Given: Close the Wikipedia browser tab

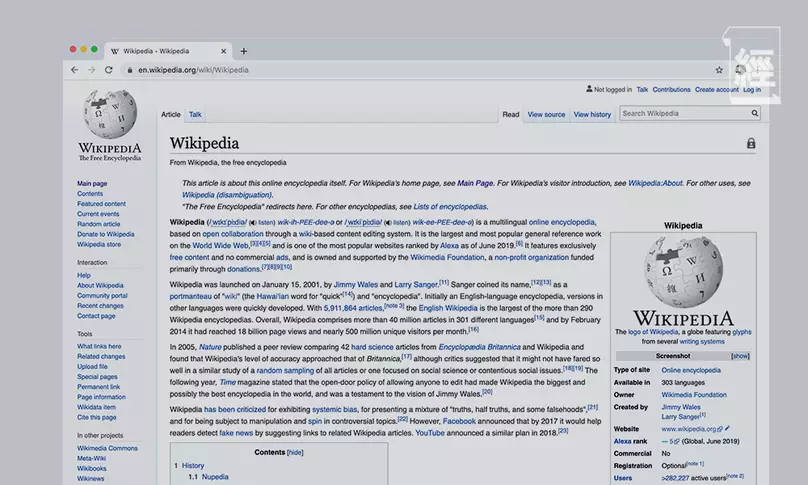Looking at the screenshot, I should [x=223, y=51].
